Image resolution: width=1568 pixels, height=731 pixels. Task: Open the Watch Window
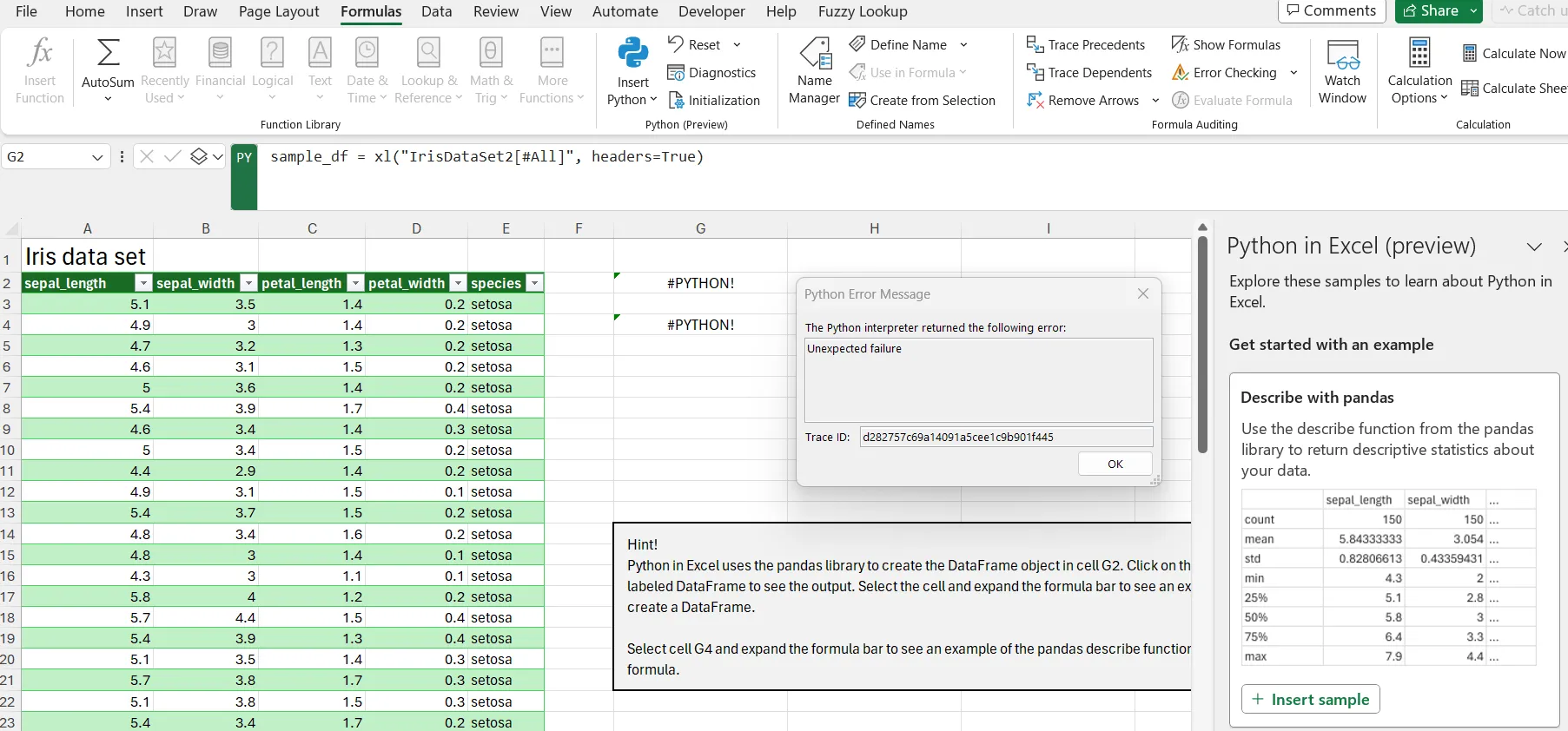1342,71
